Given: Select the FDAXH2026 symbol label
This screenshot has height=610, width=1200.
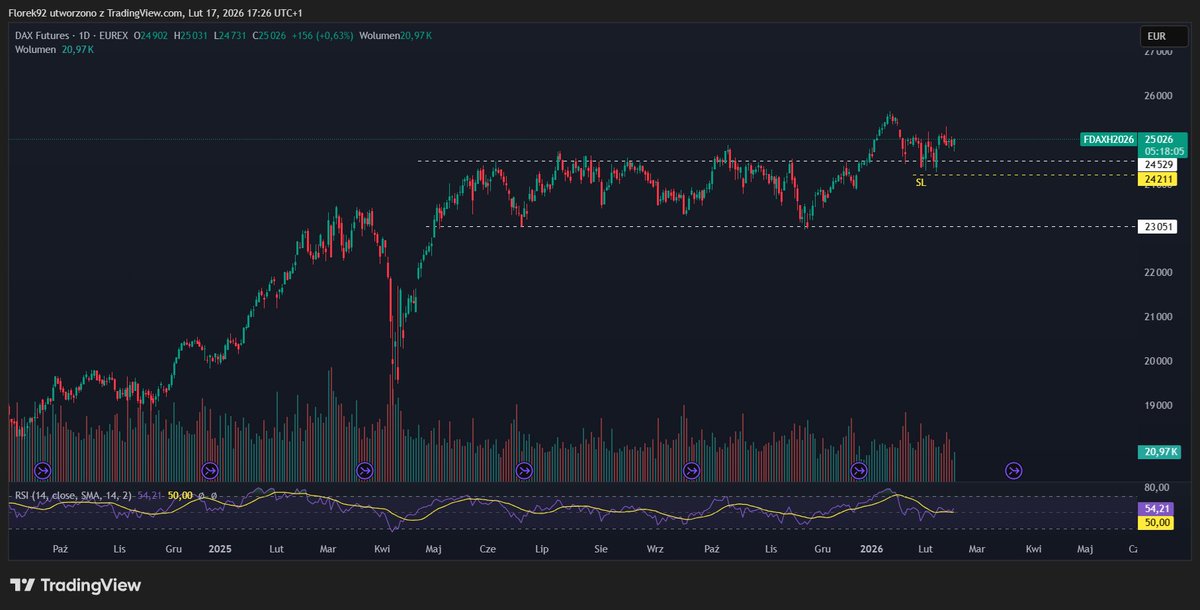Looking at the screenshot, I should (1110, 139).
